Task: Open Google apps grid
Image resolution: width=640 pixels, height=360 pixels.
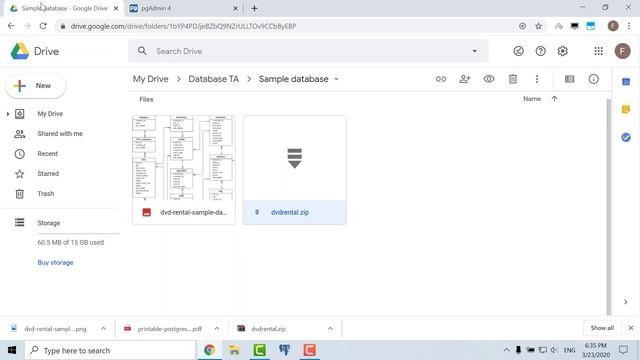Action: pos(598,51)
